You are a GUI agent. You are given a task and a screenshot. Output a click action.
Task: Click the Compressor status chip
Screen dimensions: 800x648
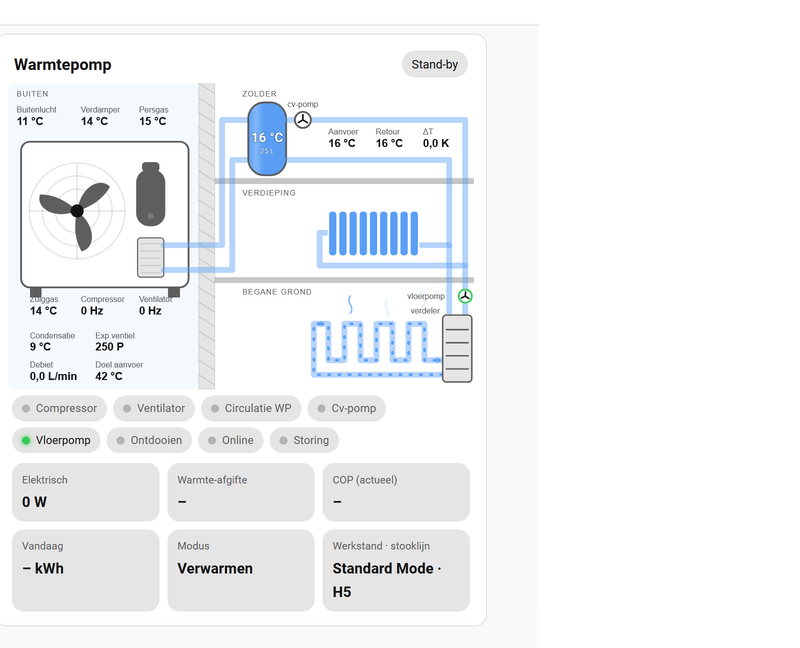tap(59, 408)
